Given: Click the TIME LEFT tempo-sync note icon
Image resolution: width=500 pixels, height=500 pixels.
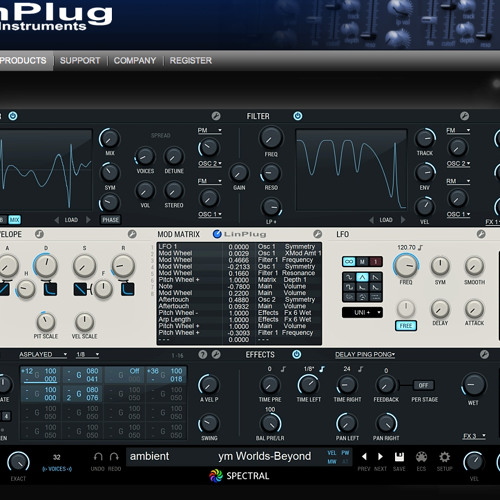Looking at the screenshot, I should [322, 369].
